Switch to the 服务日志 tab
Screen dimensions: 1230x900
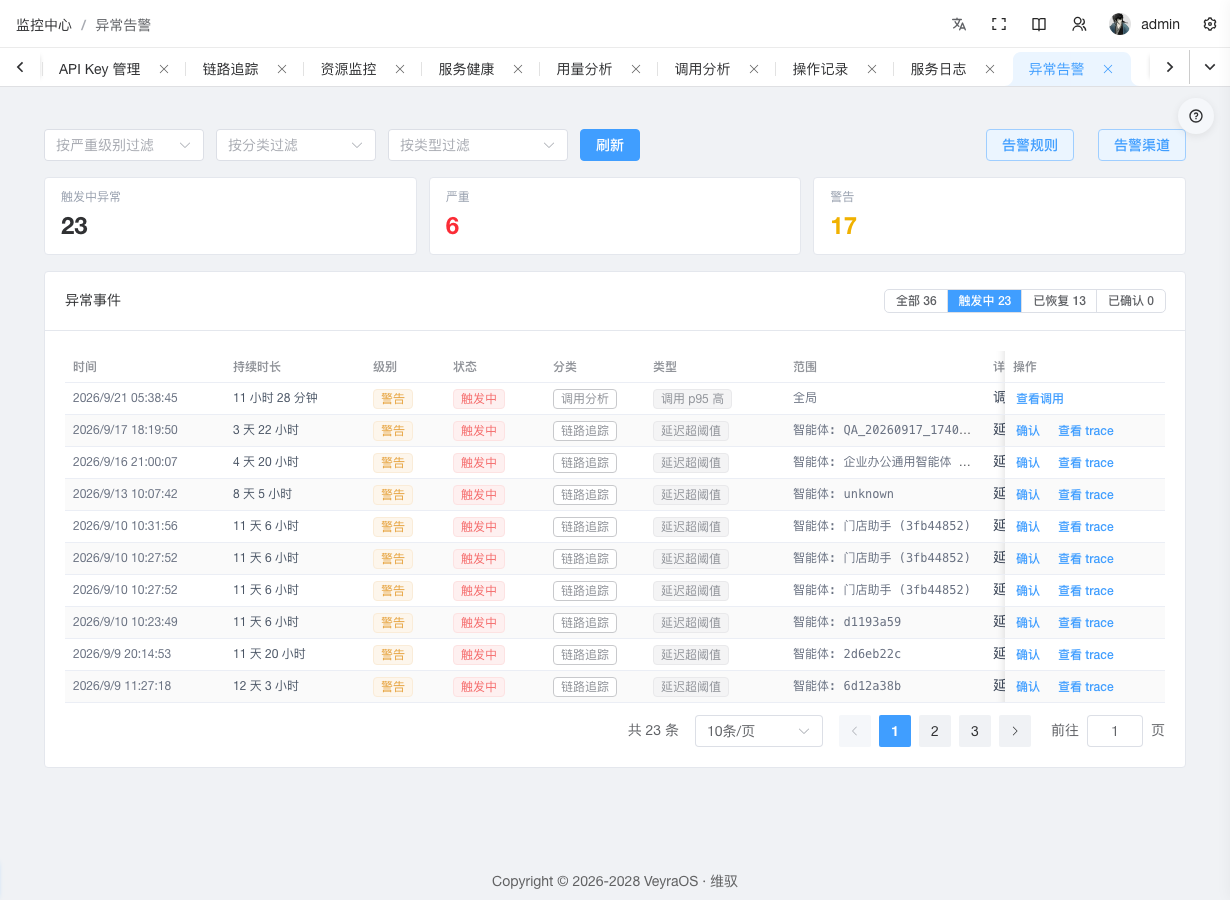pyautogui.click(x=938, y=69)
